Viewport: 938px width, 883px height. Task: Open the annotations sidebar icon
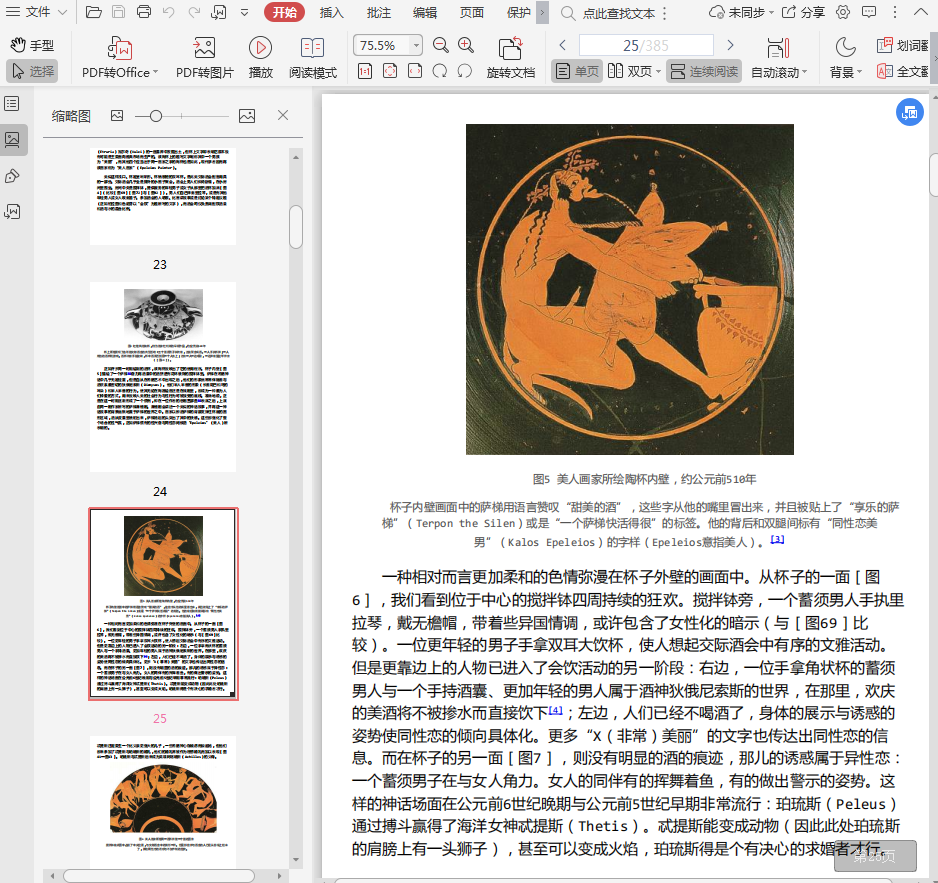click(x=12, y=176)
